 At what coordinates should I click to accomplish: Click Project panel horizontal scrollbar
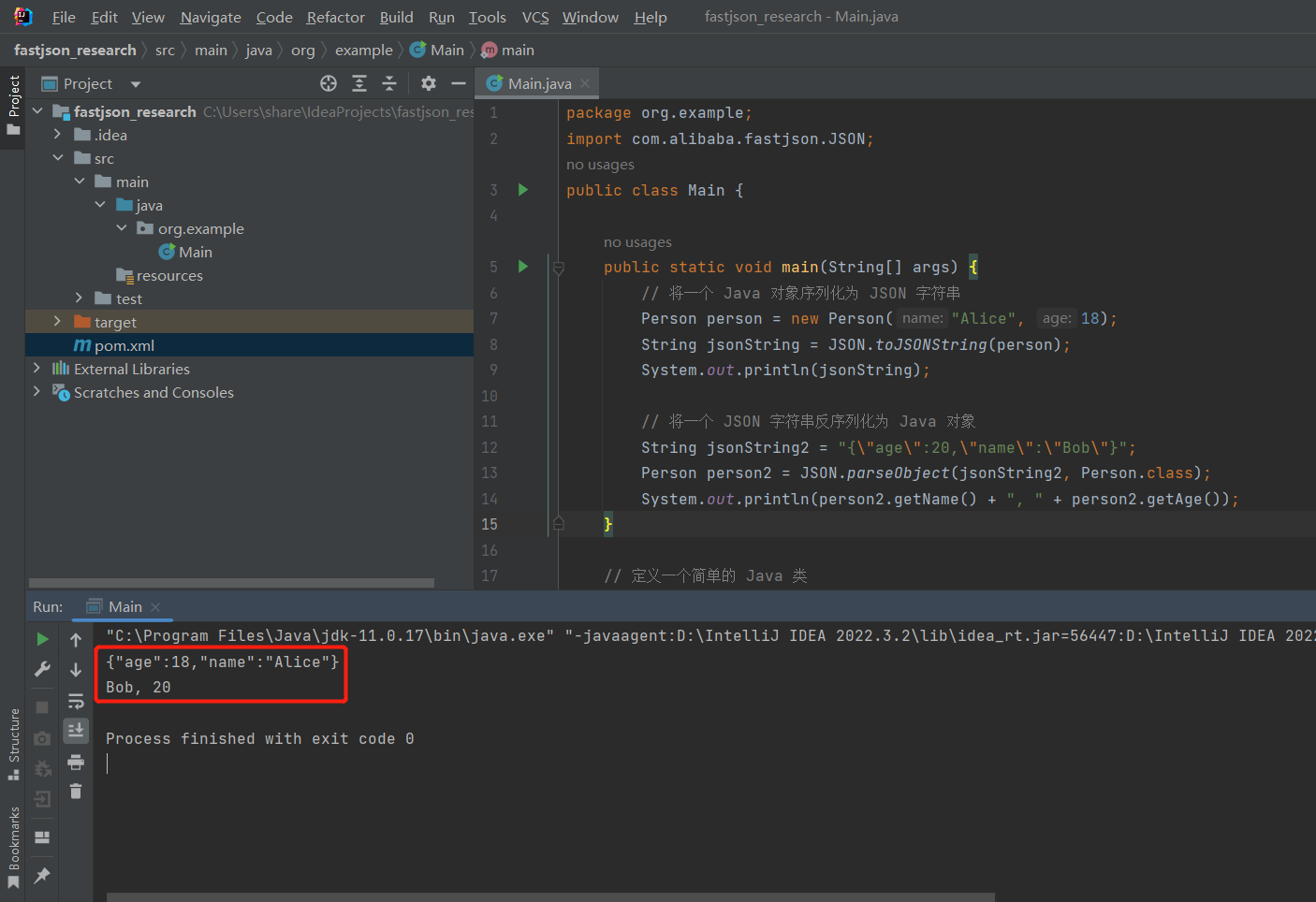click(231, 582)
